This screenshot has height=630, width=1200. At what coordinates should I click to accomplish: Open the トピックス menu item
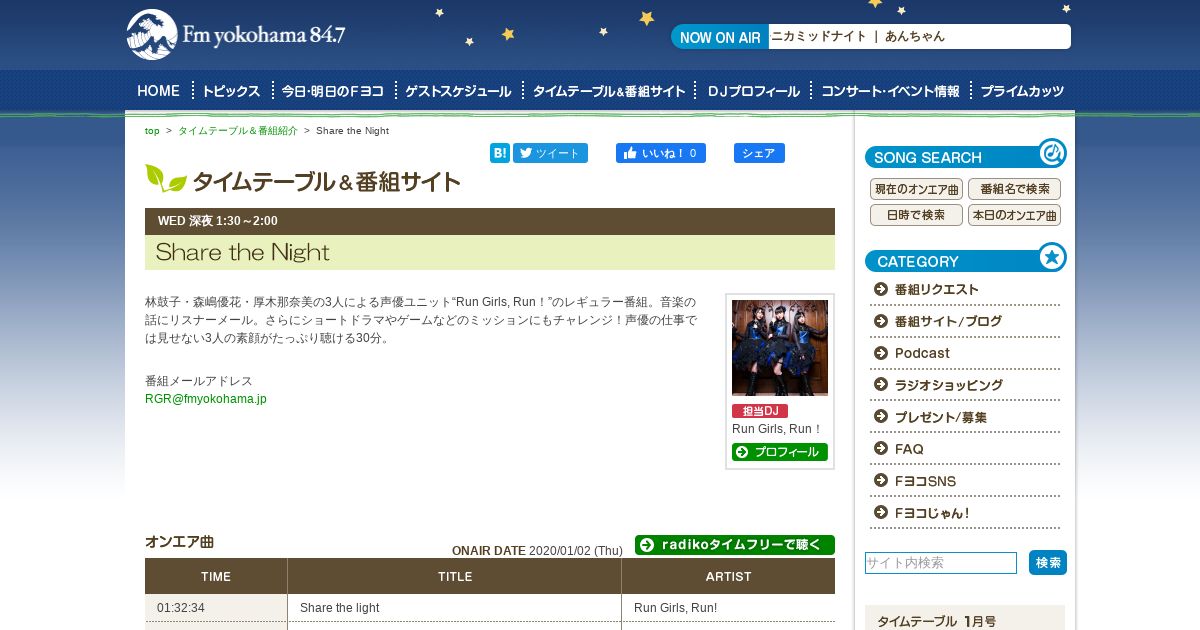coord(231,91)
